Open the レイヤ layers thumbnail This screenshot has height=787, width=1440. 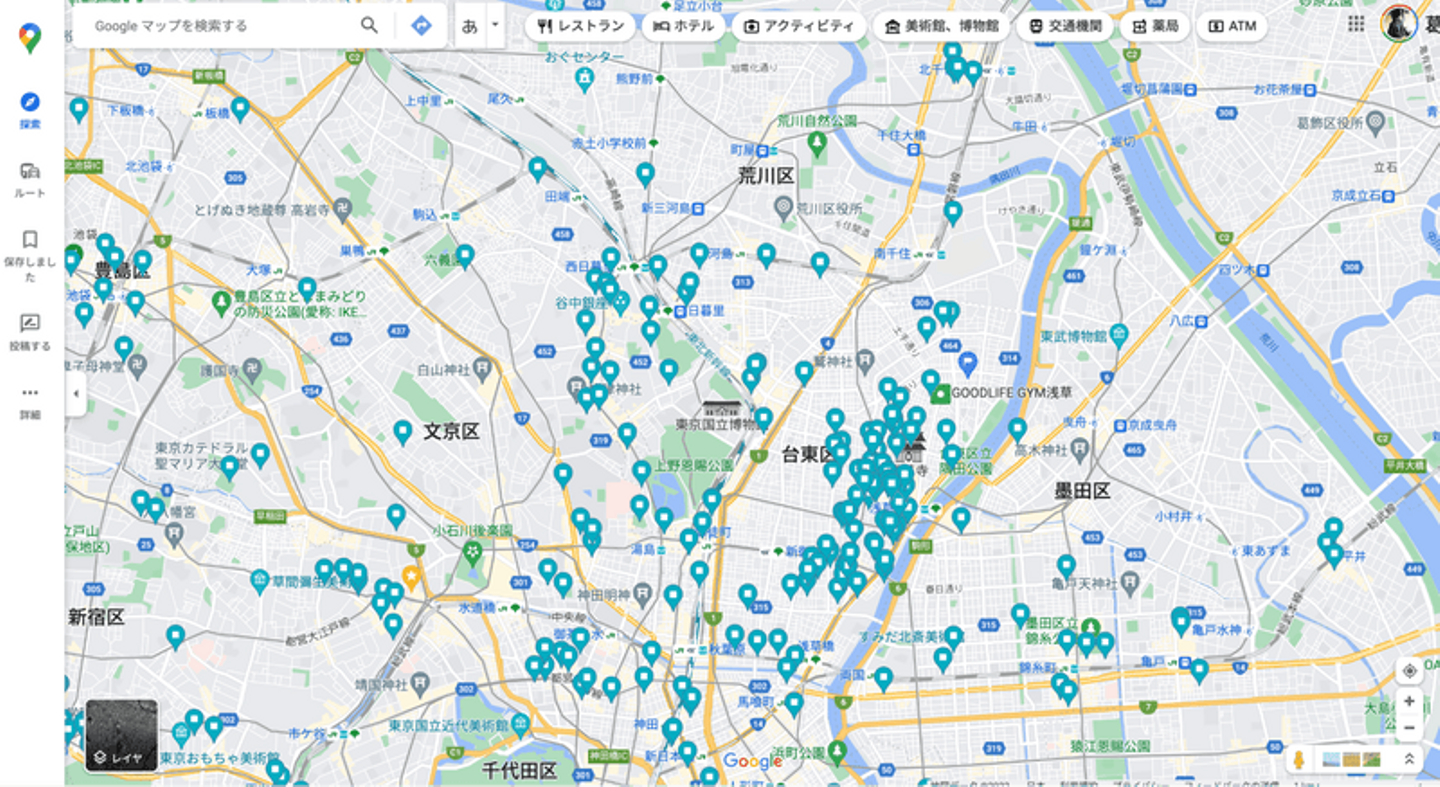[x=121, y=735]
